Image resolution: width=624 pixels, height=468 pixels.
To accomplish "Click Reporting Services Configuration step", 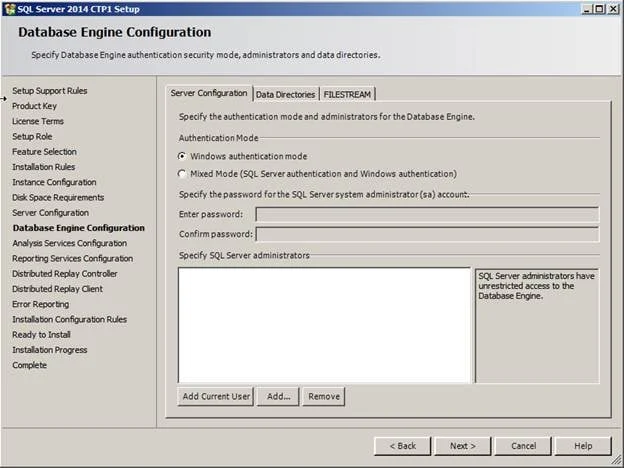I will (73, 258).
